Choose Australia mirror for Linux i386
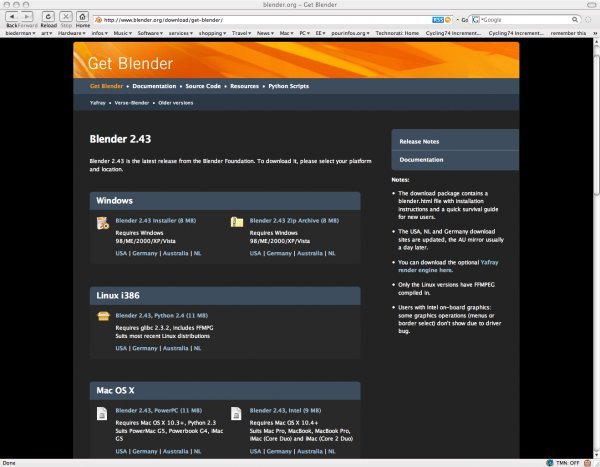 tap(175, 348)
